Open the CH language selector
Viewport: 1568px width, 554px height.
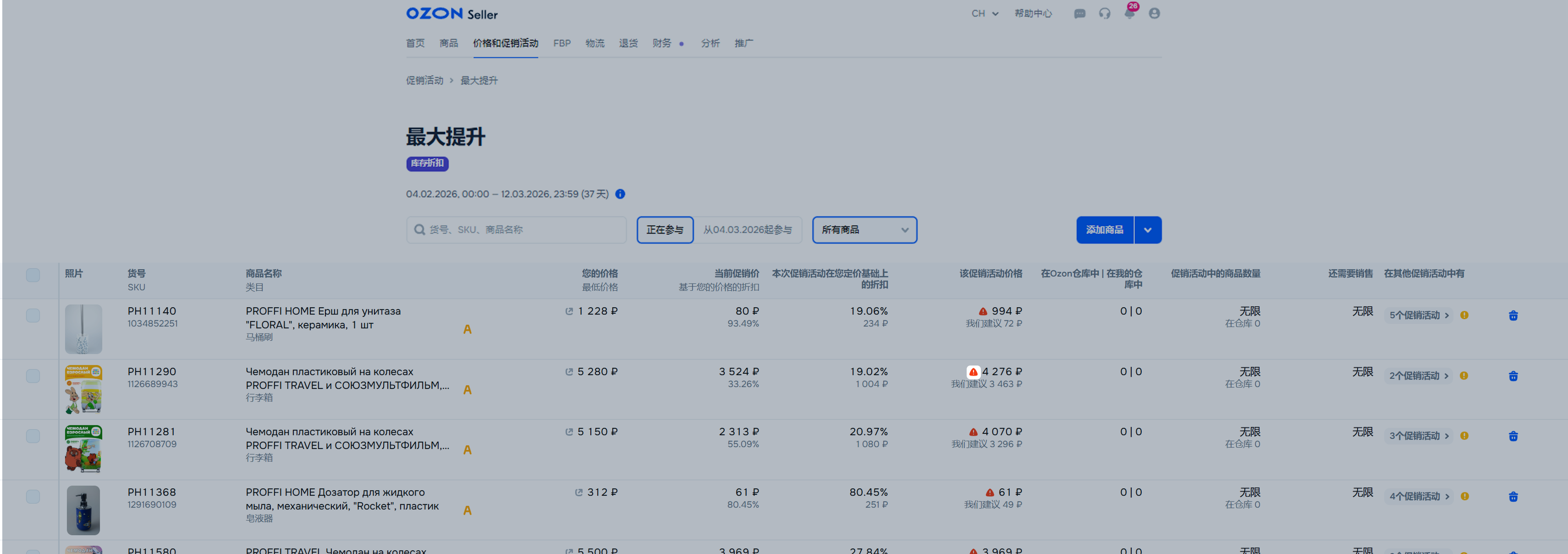pyautogui.click(x=984, y=13)
